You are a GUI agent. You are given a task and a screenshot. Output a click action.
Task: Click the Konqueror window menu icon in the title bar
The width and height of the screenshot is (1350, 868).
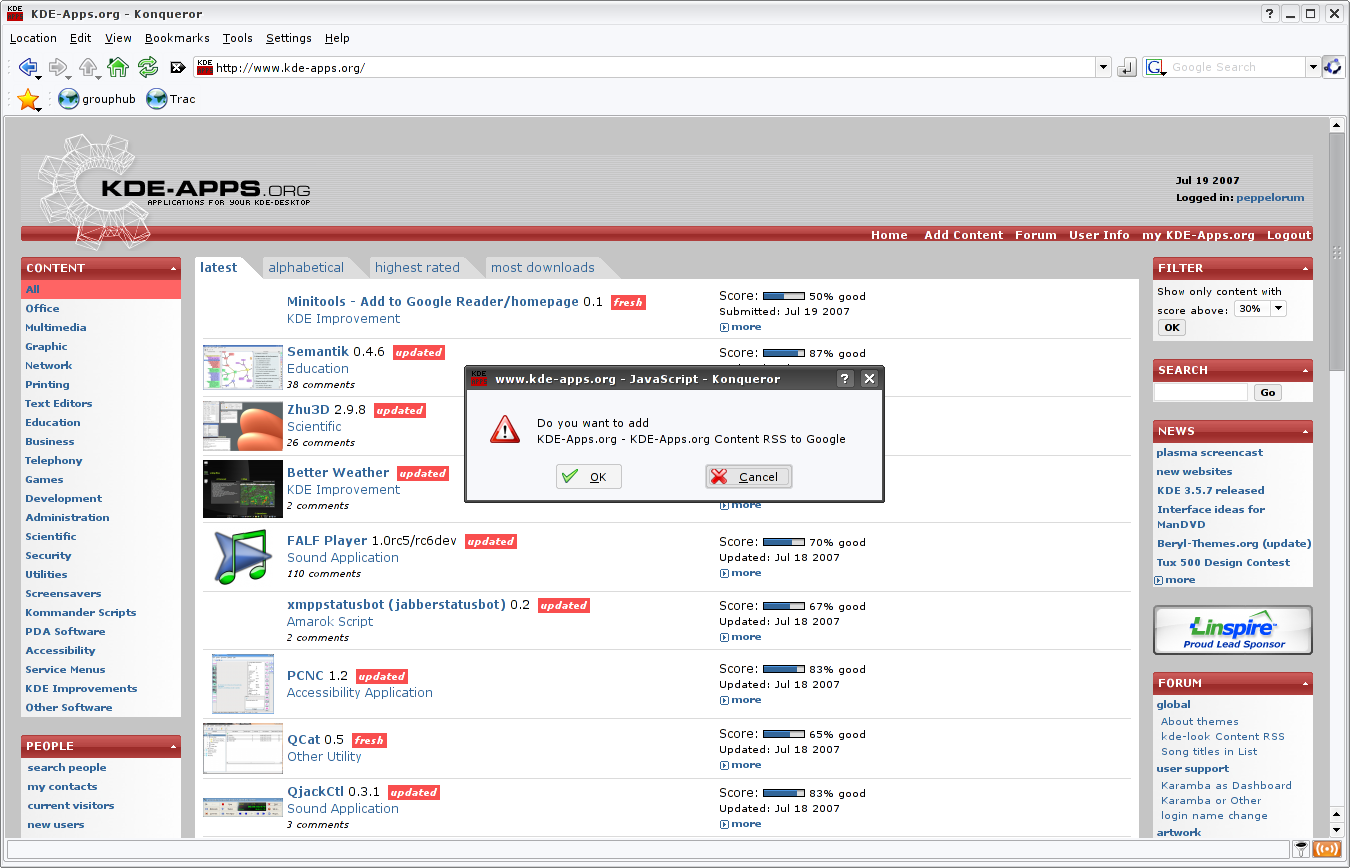click(14, 13)
